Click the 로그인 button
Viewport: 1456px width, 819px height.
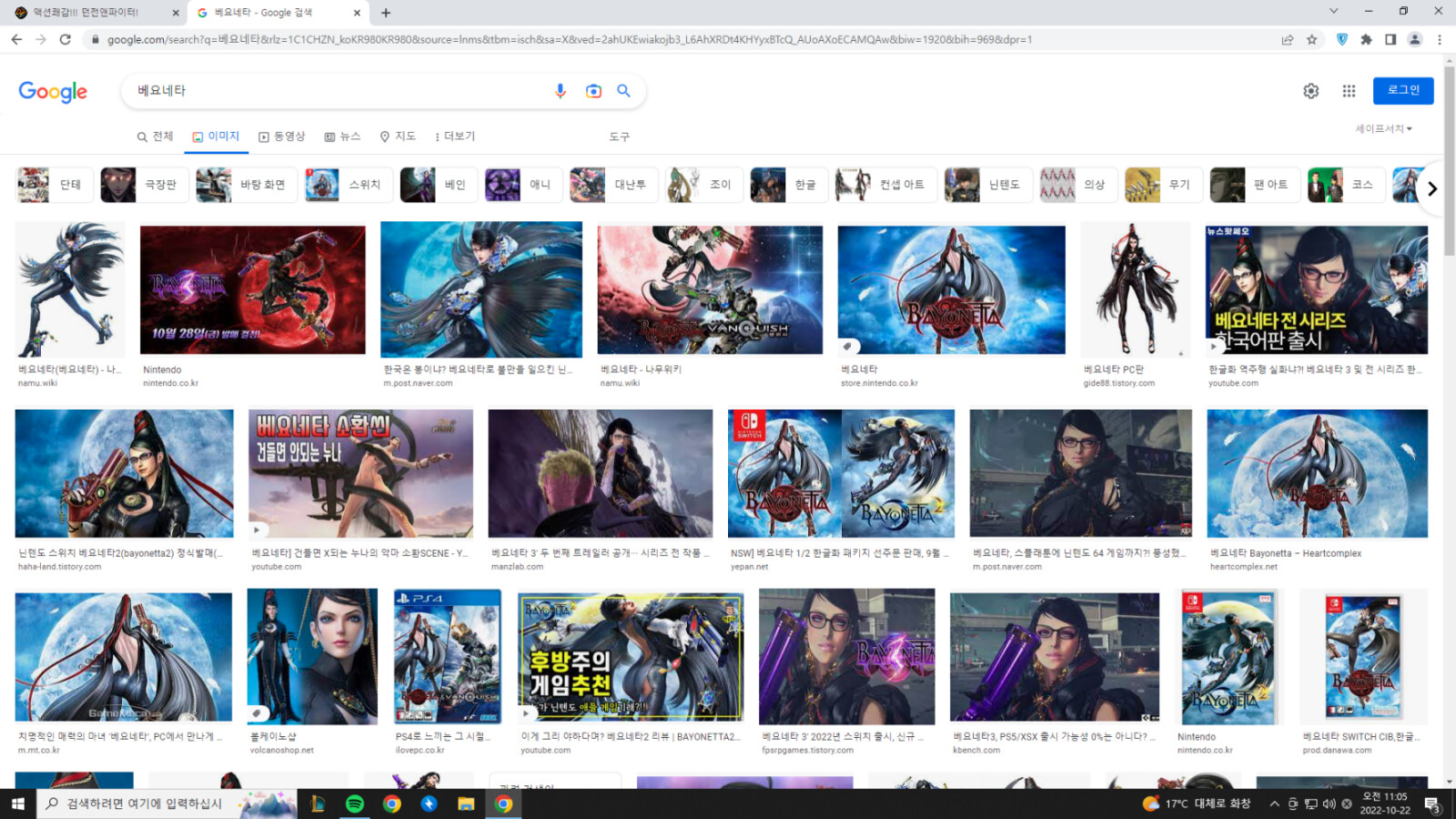(1403, 90)
